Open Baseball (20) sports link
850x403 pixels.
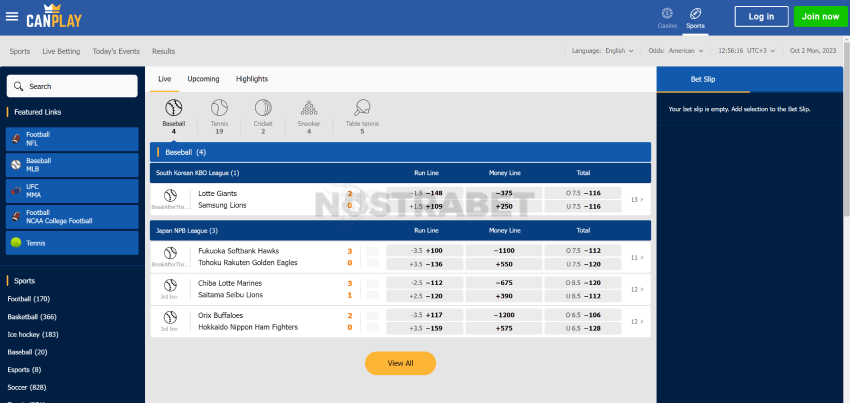pyautogui.click(x=28, y=352)
